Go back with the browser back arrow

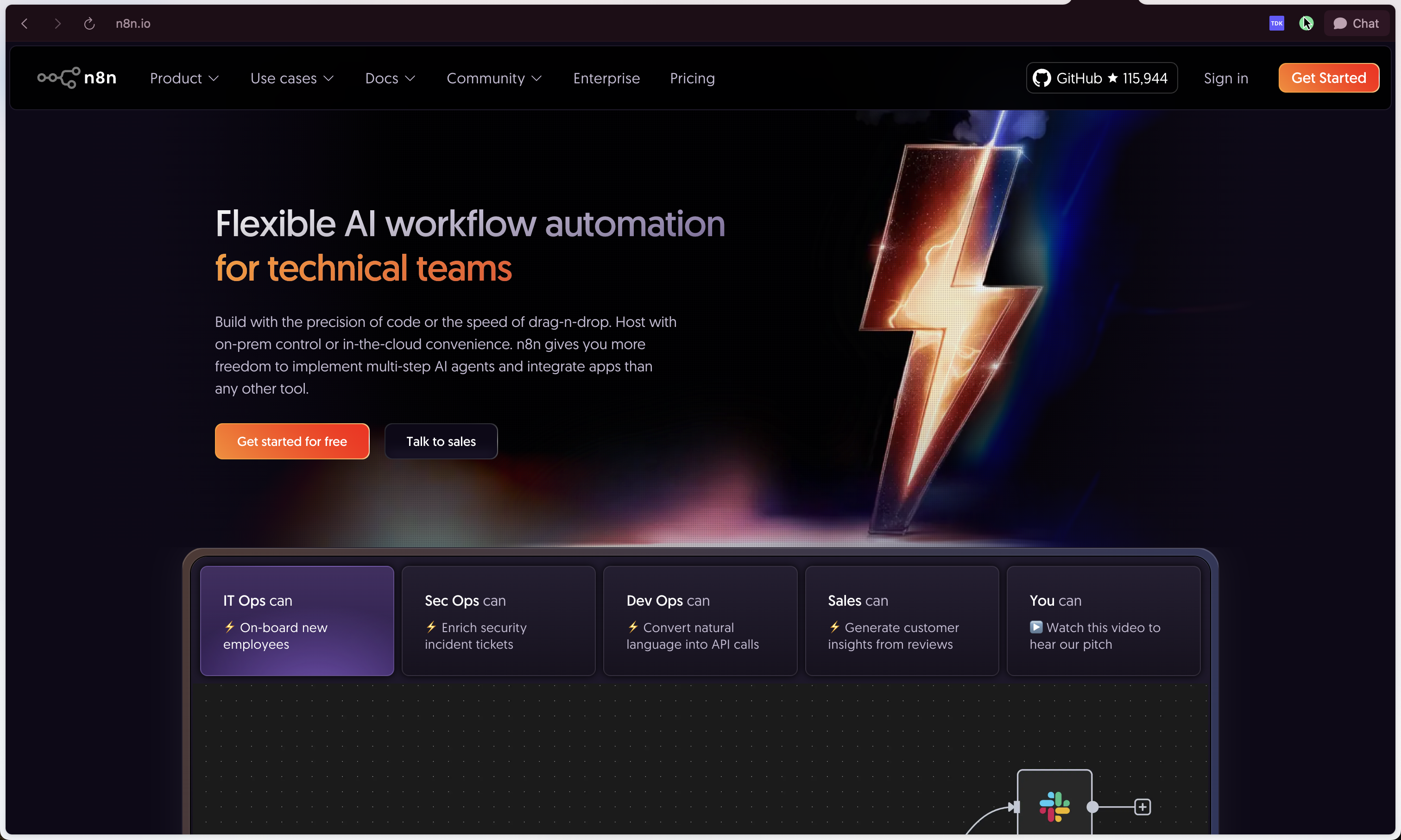[x=25, y=23]
